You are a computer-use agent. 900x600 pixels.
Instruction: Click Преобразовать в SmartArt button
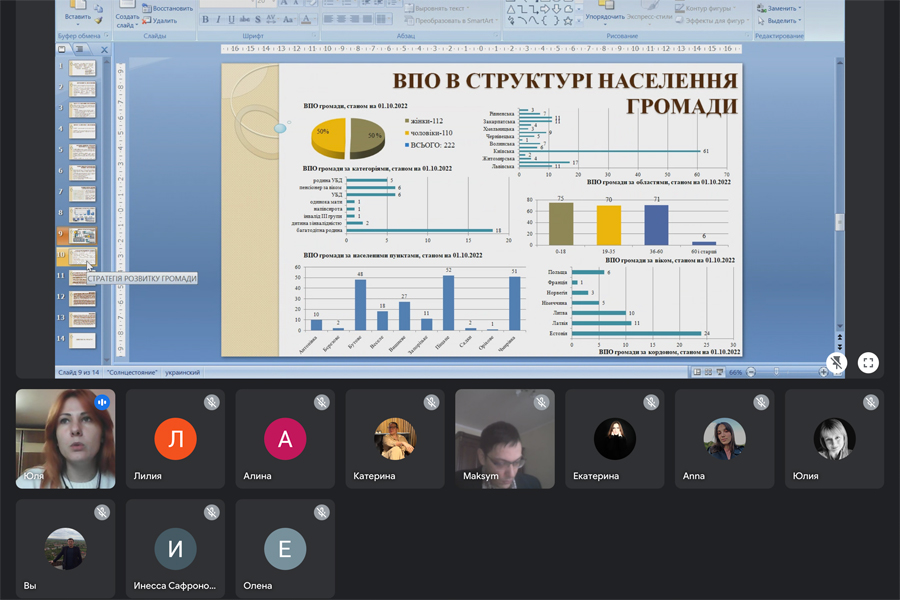tap(451, 21)
